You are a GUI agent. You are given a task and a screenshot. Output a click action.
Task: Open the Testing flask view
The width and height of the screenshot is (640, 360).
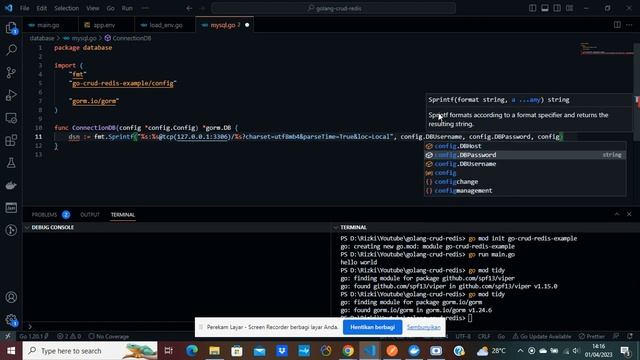tap(11, 163)
